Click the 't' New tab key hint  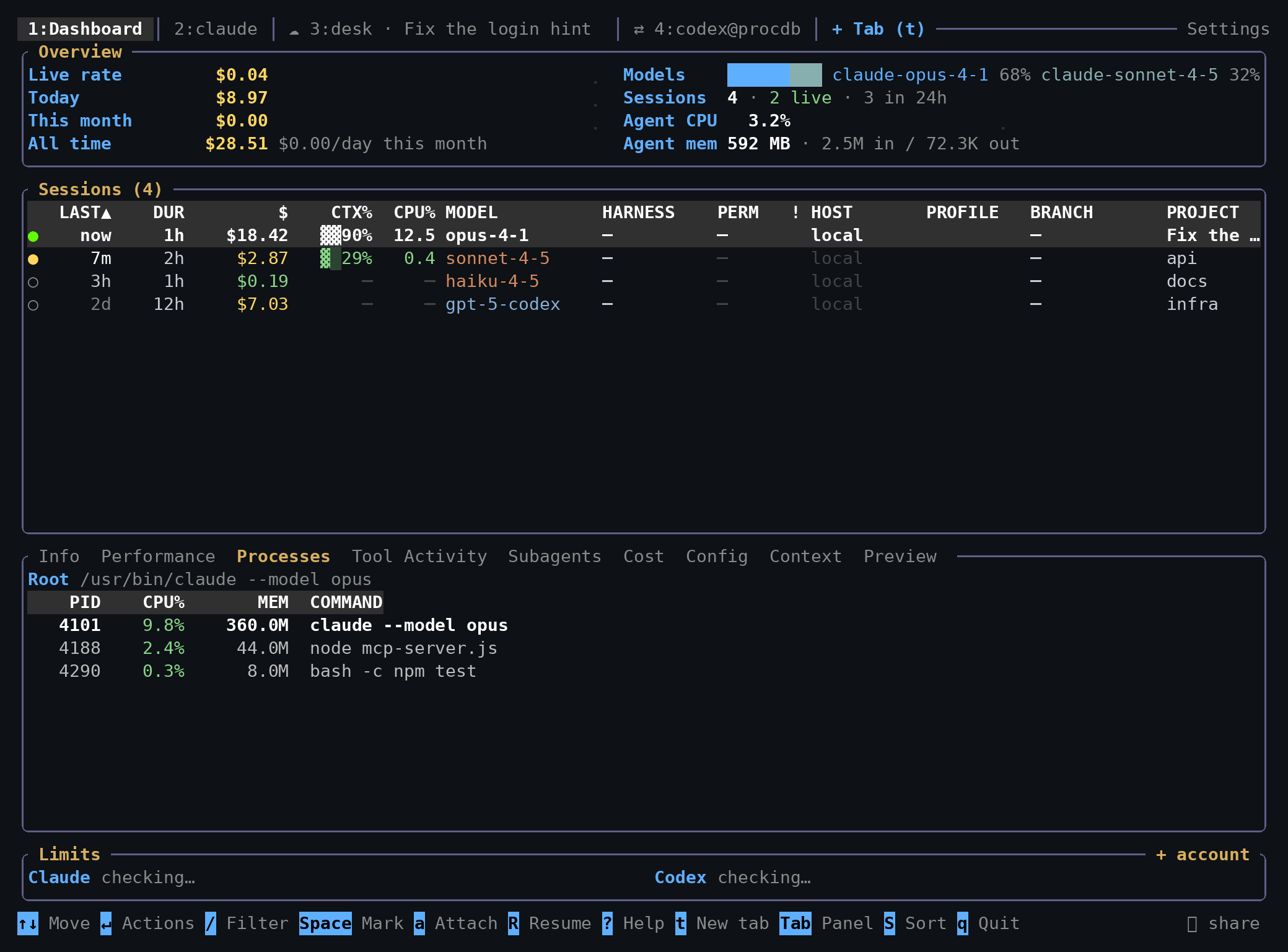[680, 923]
